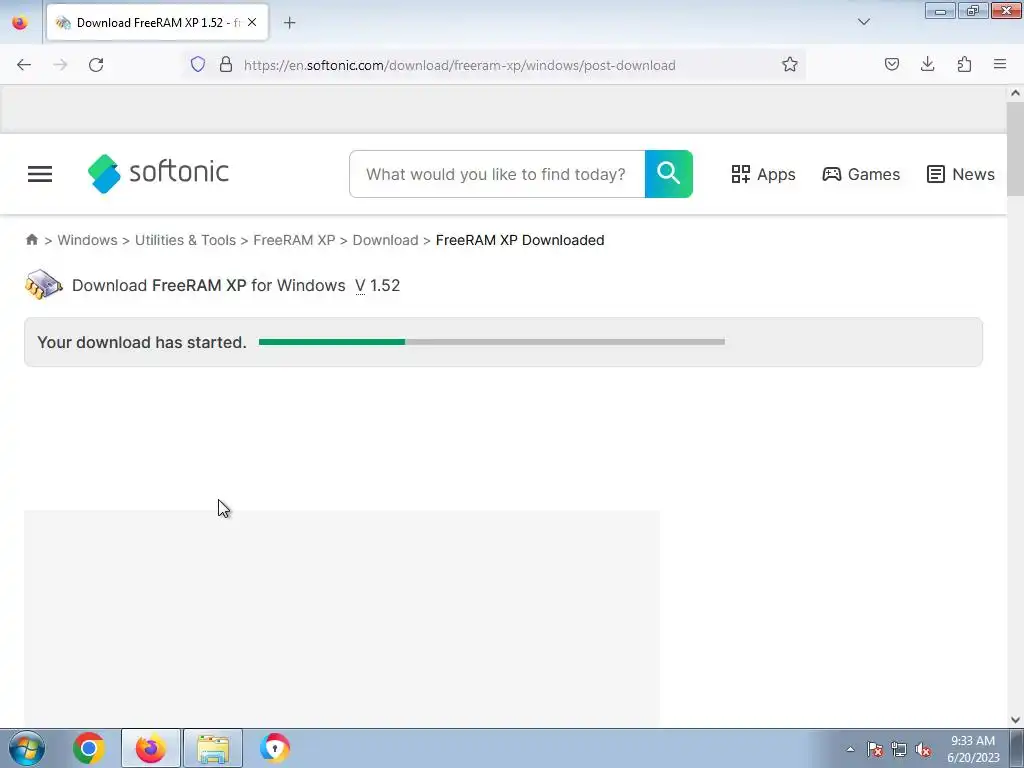Select the Download FreeRAM XP 1.52 tab
1024x768 pixels.
(157, 23)
